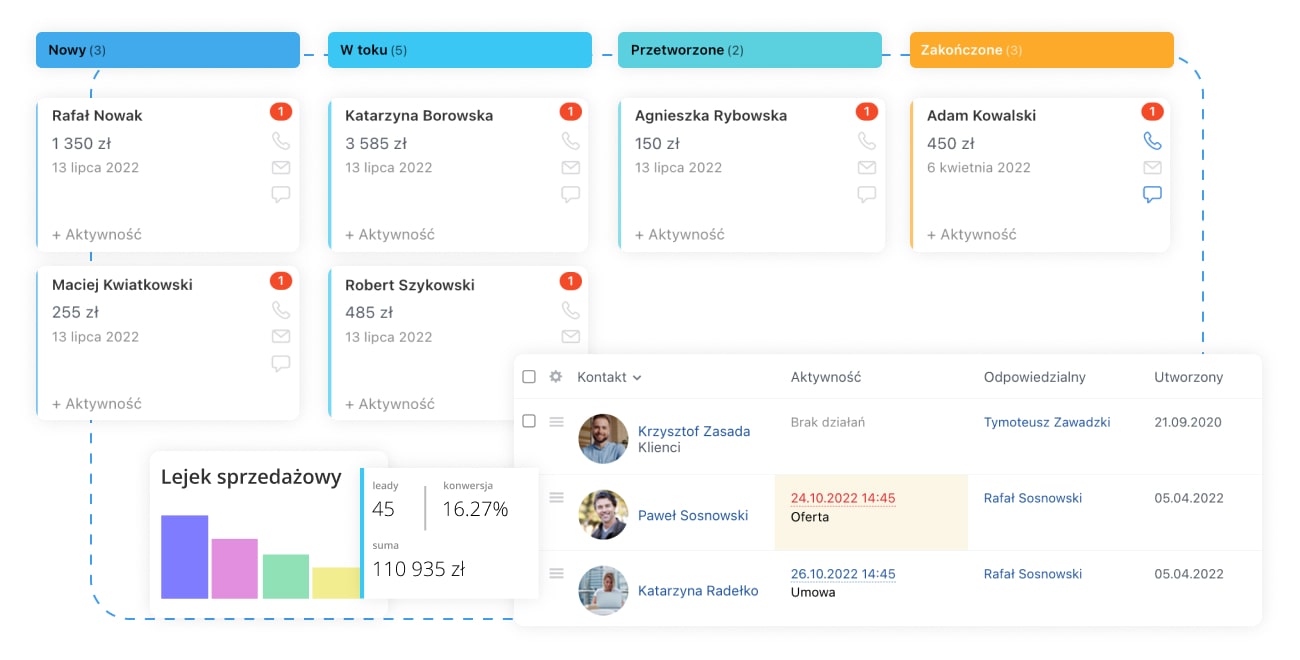This screenshot has height=660, width=1300.
Task: Select the Zakończone pipeline stage tab
Action: pyautogui.click(x=1040, y=50)
